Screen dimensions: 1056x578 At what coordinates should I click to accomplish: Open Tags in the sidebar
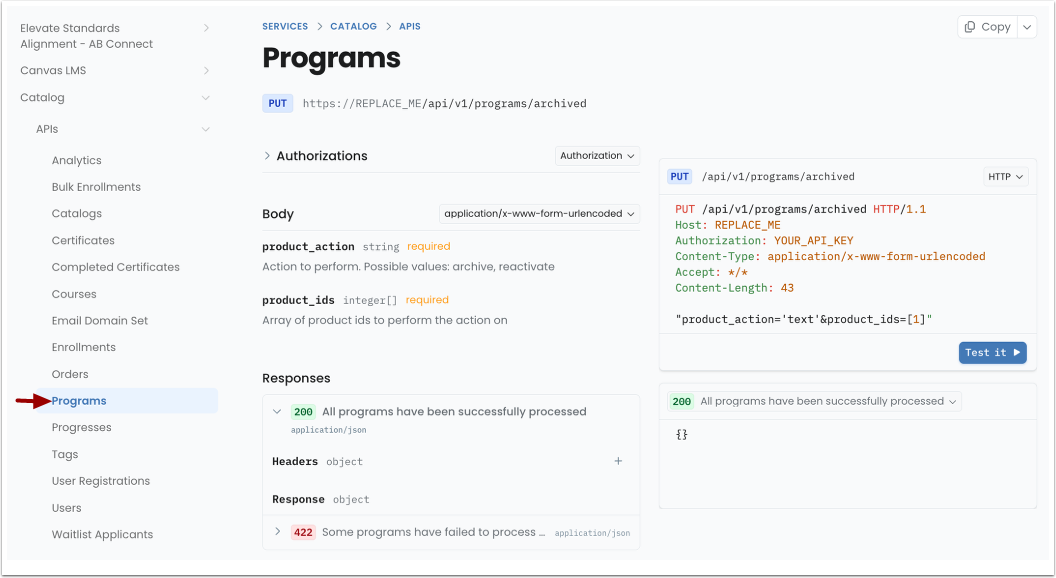pyautogui.click(x=65, y=455)
